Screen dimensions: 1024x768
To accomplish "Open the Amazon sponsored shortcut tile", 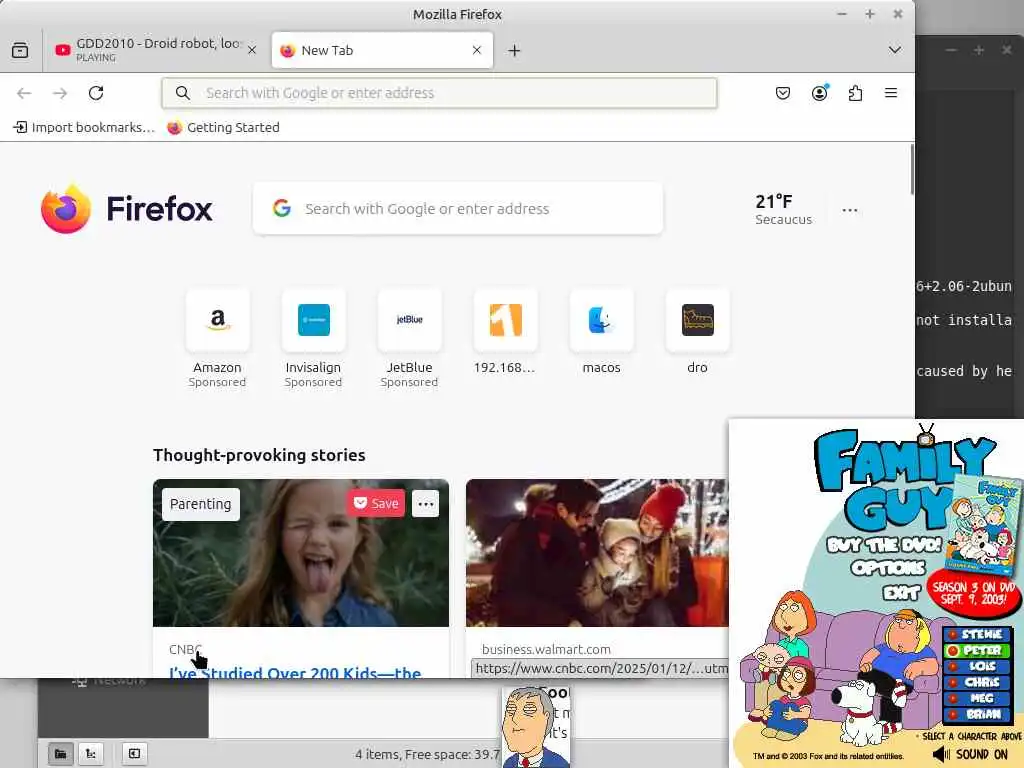I will pos(217,339).
